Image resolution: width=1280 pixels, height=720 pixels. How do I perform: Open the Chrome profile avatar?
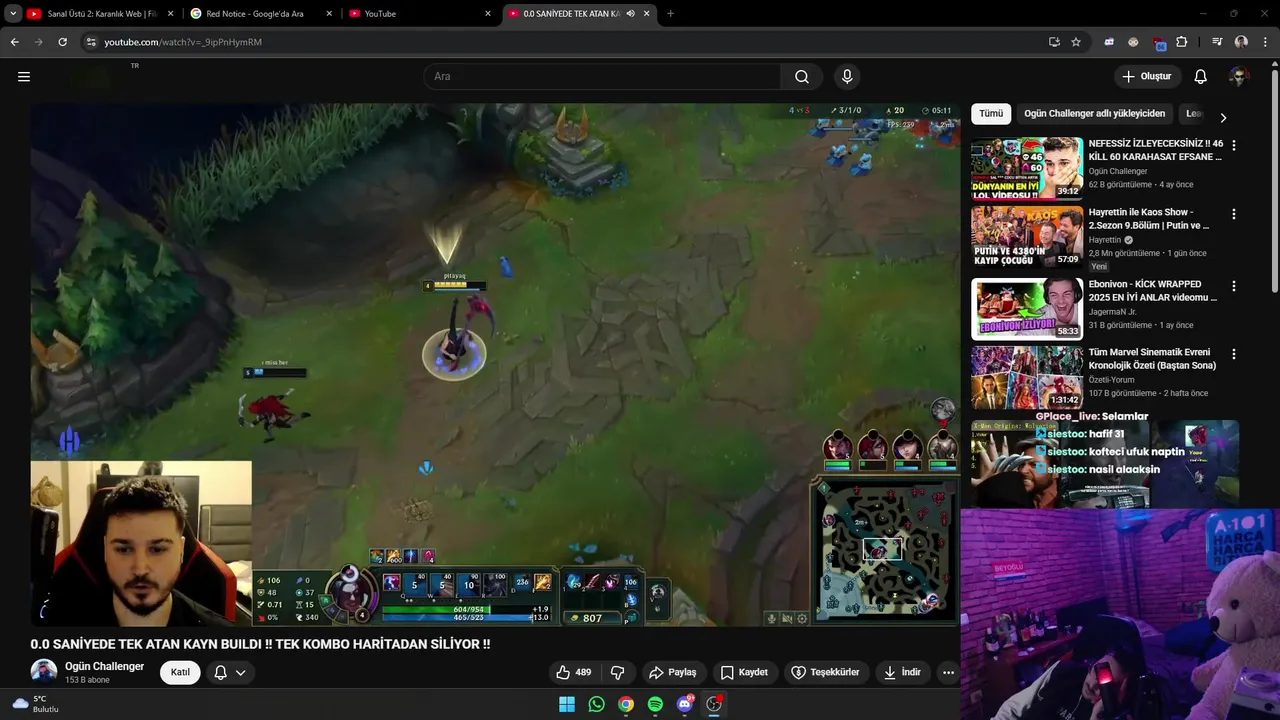click(1241, 42)
